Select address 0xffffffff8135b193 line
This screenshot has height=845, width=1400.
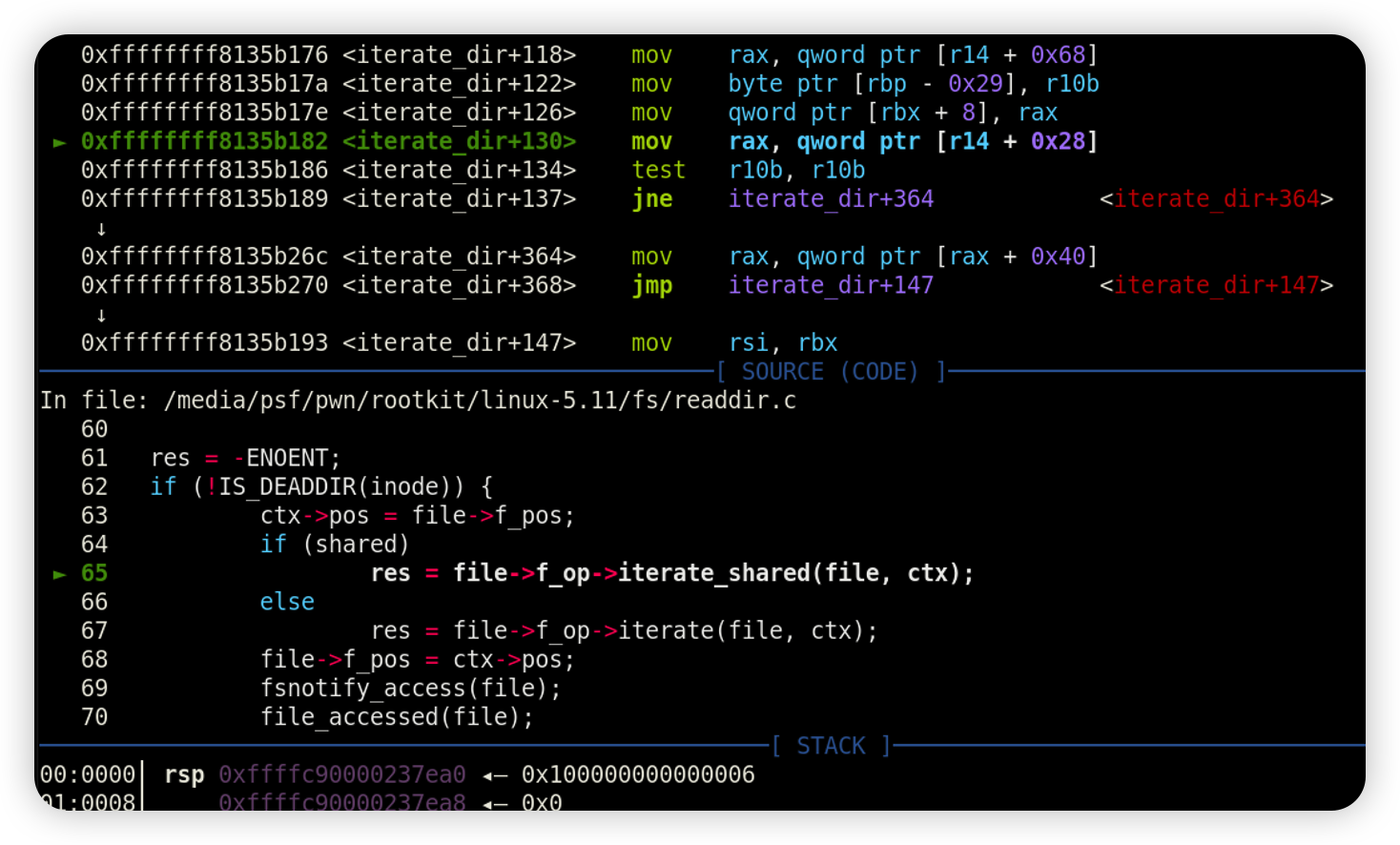pos(204,342)
